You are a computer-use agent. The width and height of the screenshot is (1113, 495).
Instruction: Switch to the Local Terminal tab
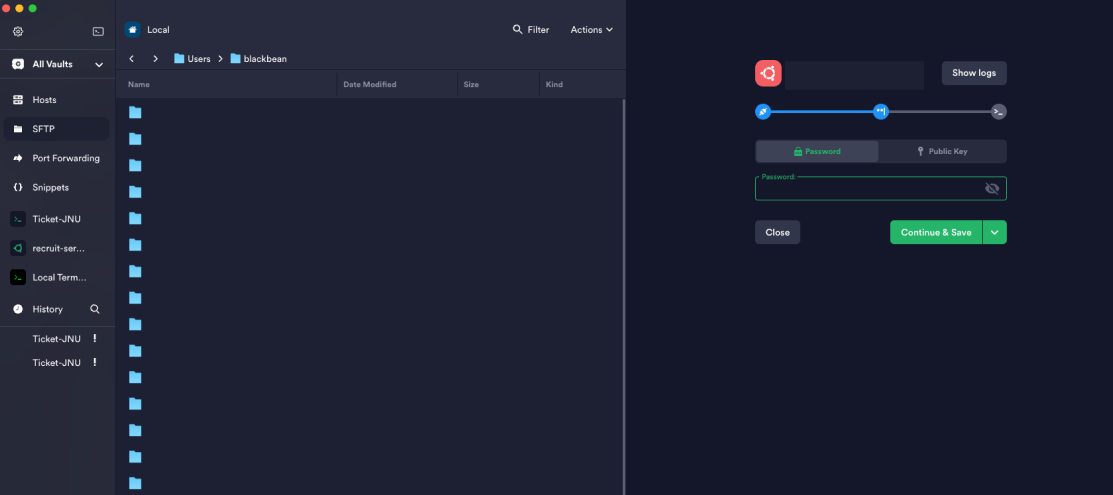pos(57,278)
